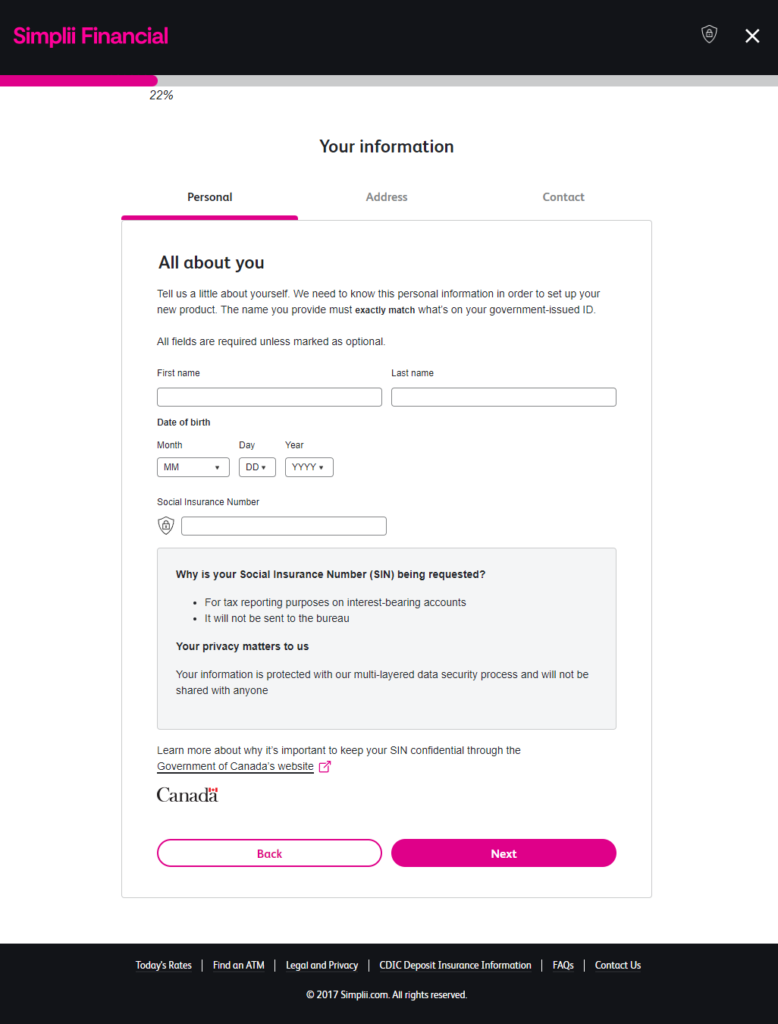778x1024 pixels.
Task: Click into the Last name field
Action: (503, 397)
